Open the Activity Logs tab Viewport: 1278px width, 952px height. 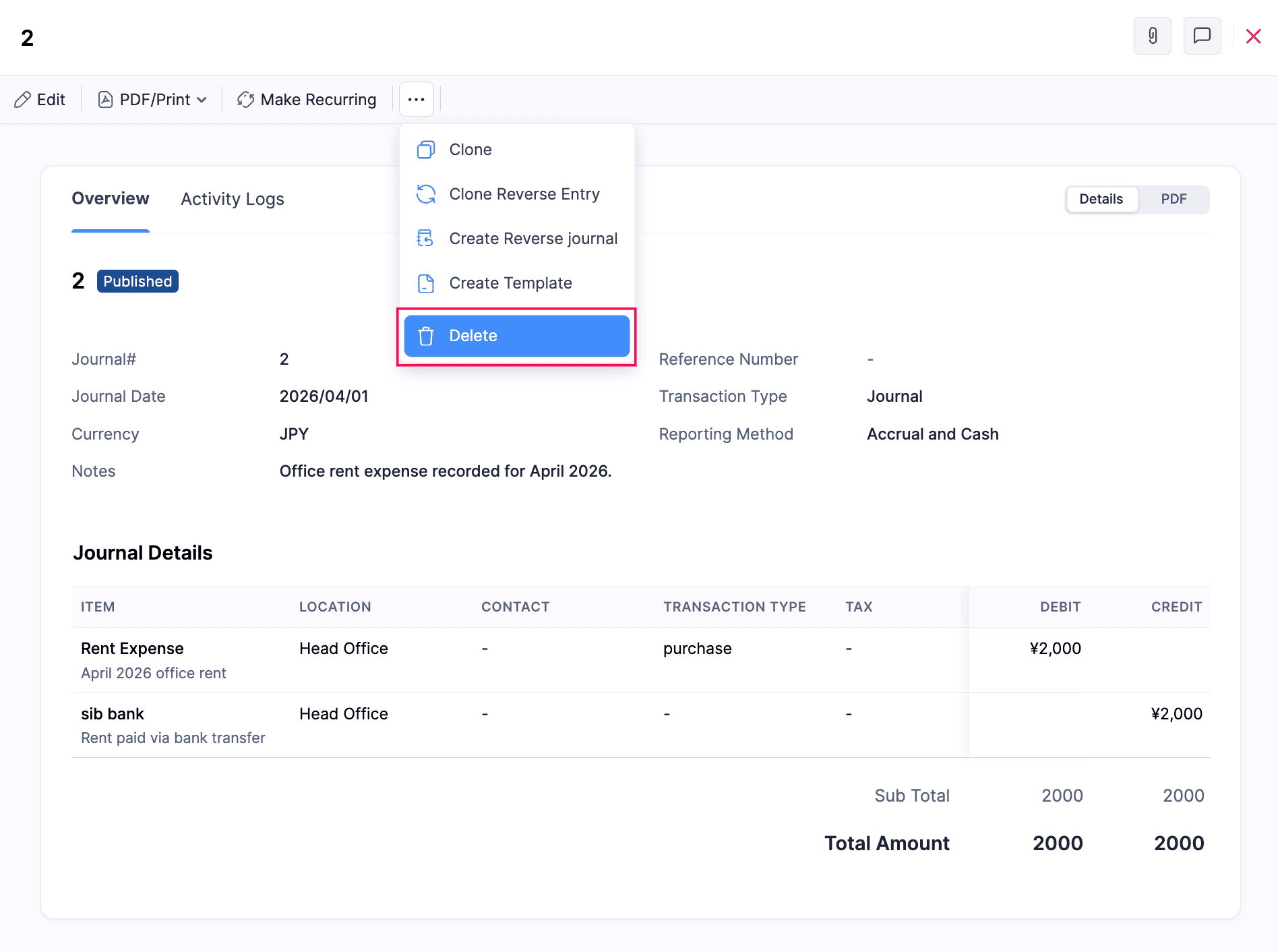click(232, 200)
